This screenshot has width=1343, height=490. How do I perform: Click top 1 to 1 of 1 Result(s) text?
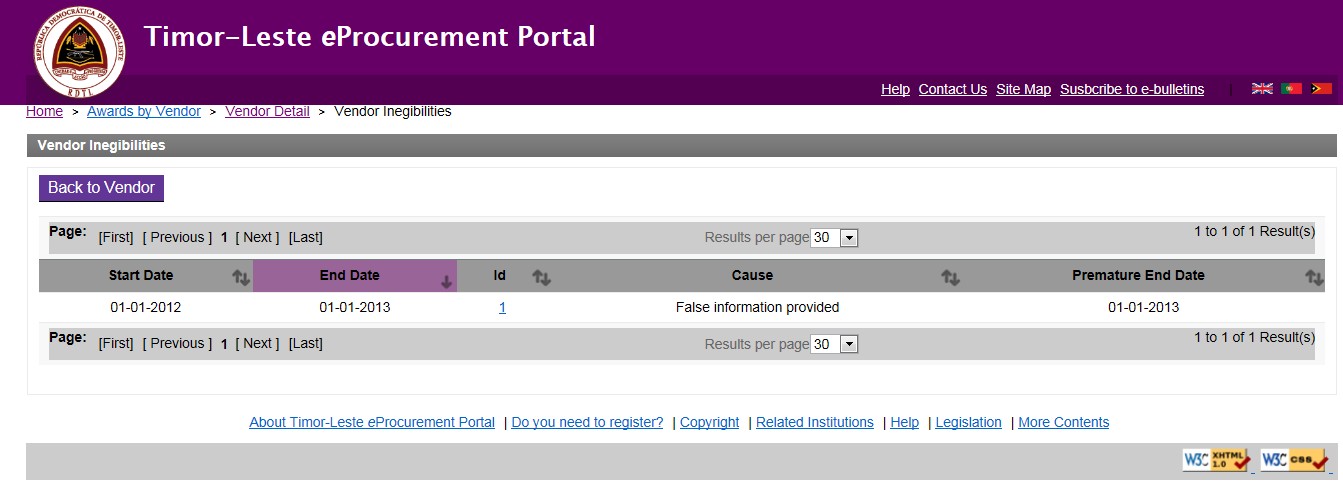click(1254, 231)
